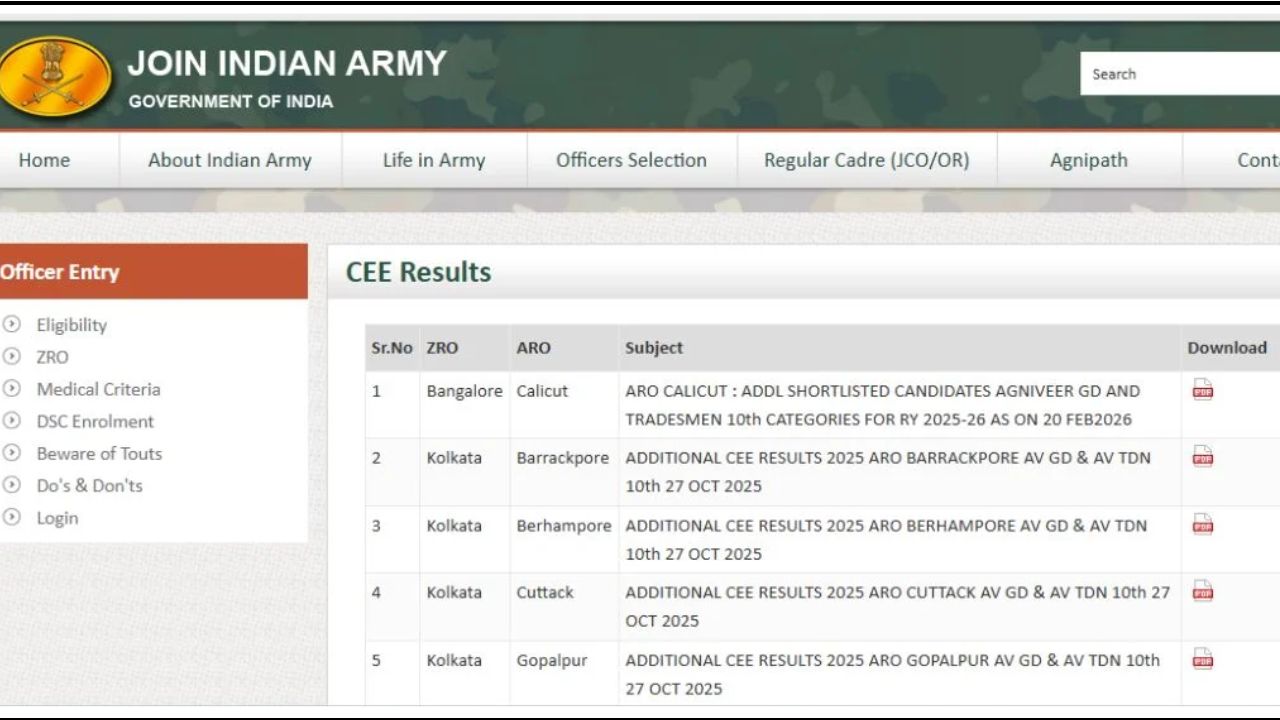This screenshot has height=720, width=1280.
Task: Click ARO CUTTACK additional results subject
Action: 897,607
